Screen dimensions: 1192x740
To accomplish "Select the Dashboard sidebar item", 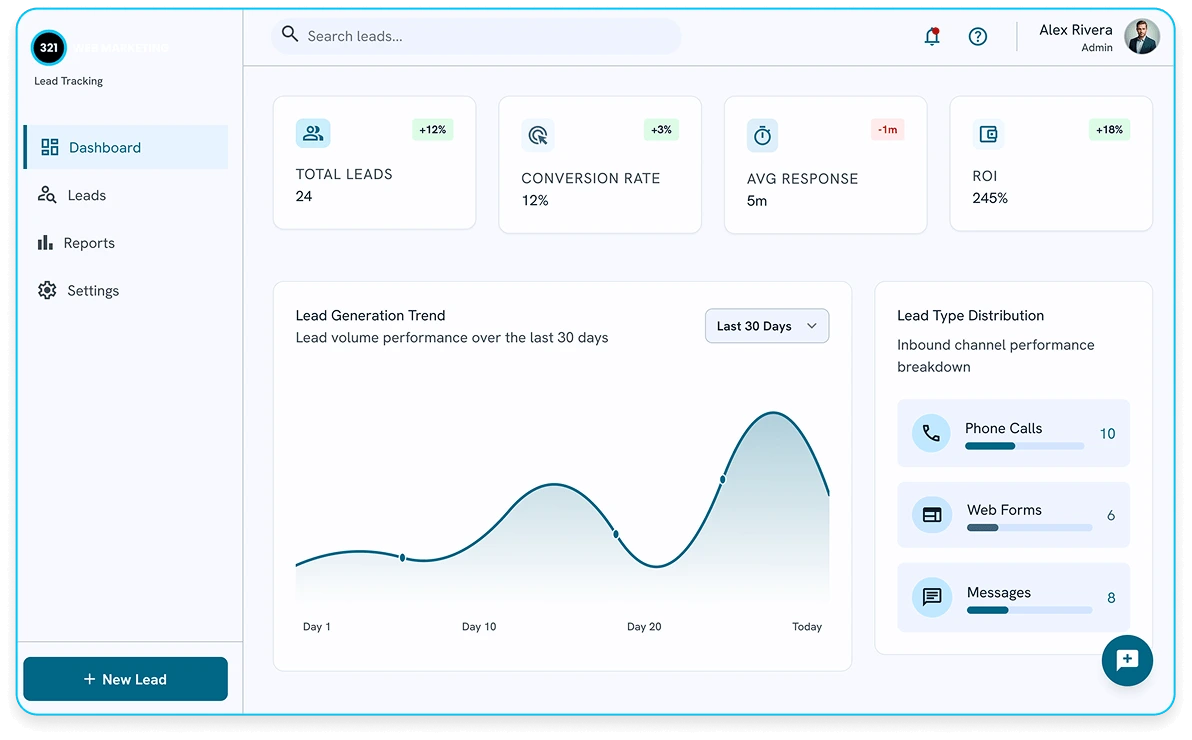I will click(x=125, y=148).
